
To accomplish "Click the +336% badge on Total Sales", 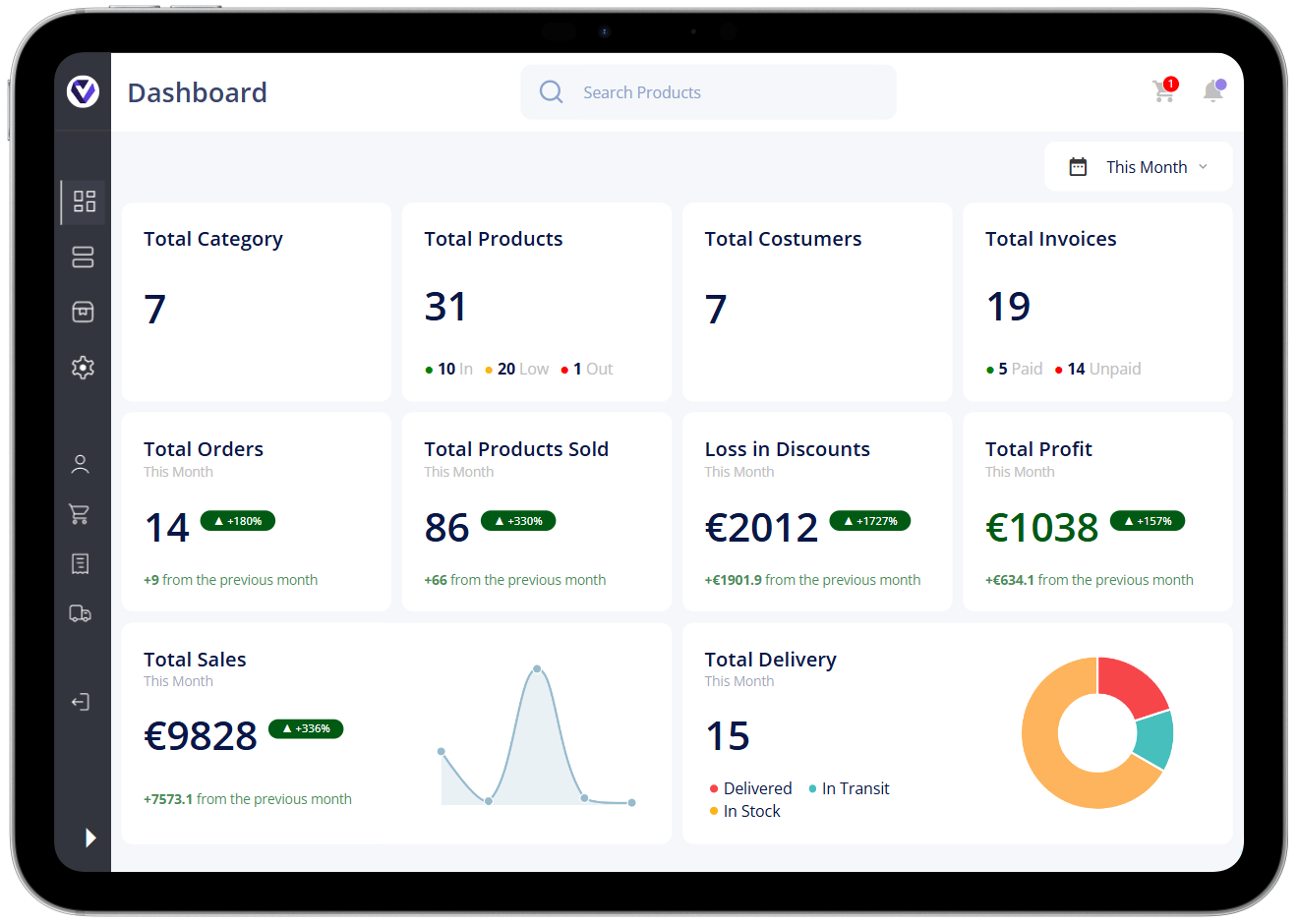I will click(x=306, y=728).
